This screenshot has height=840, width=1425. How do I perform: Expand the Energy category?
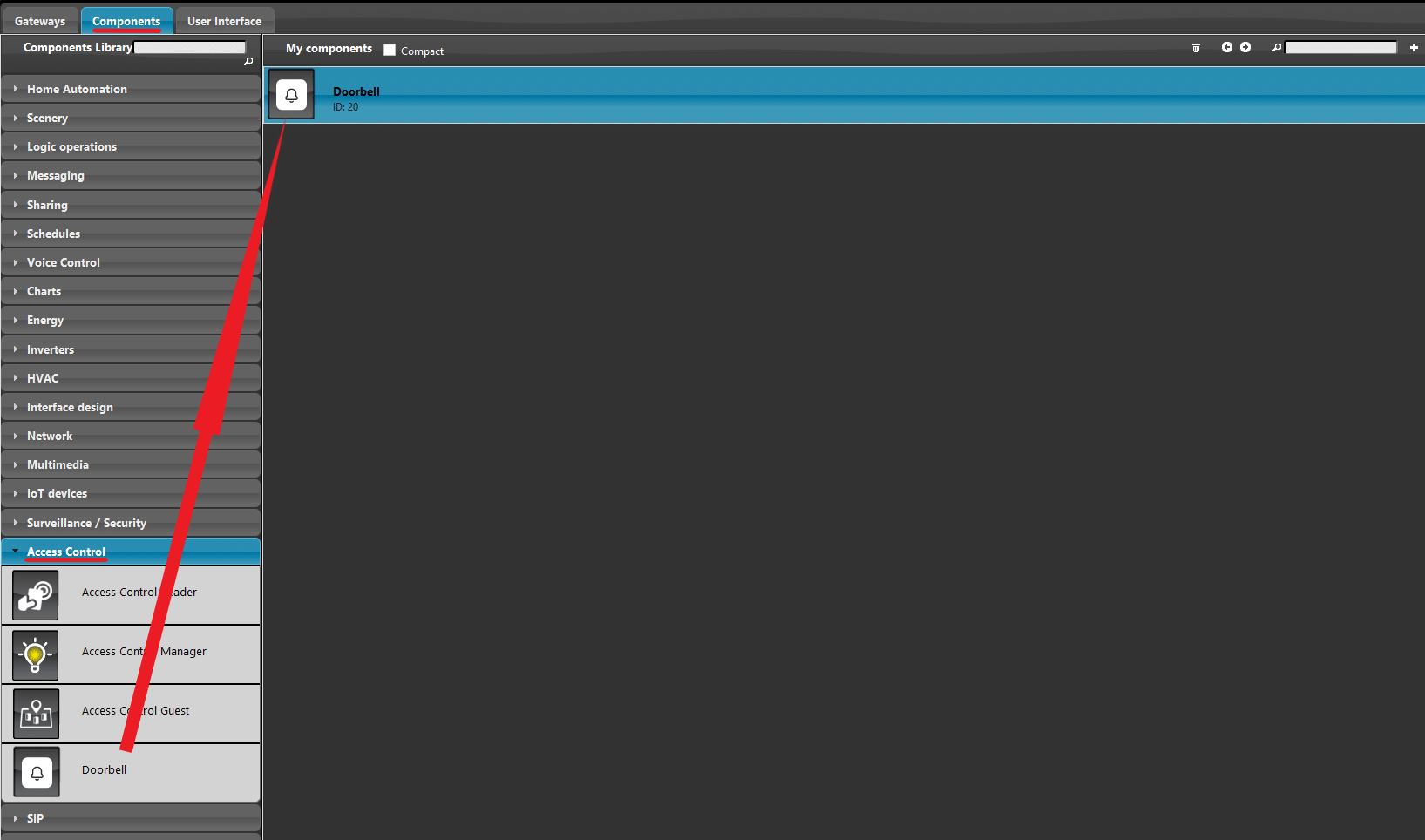[x=131, y=320]
